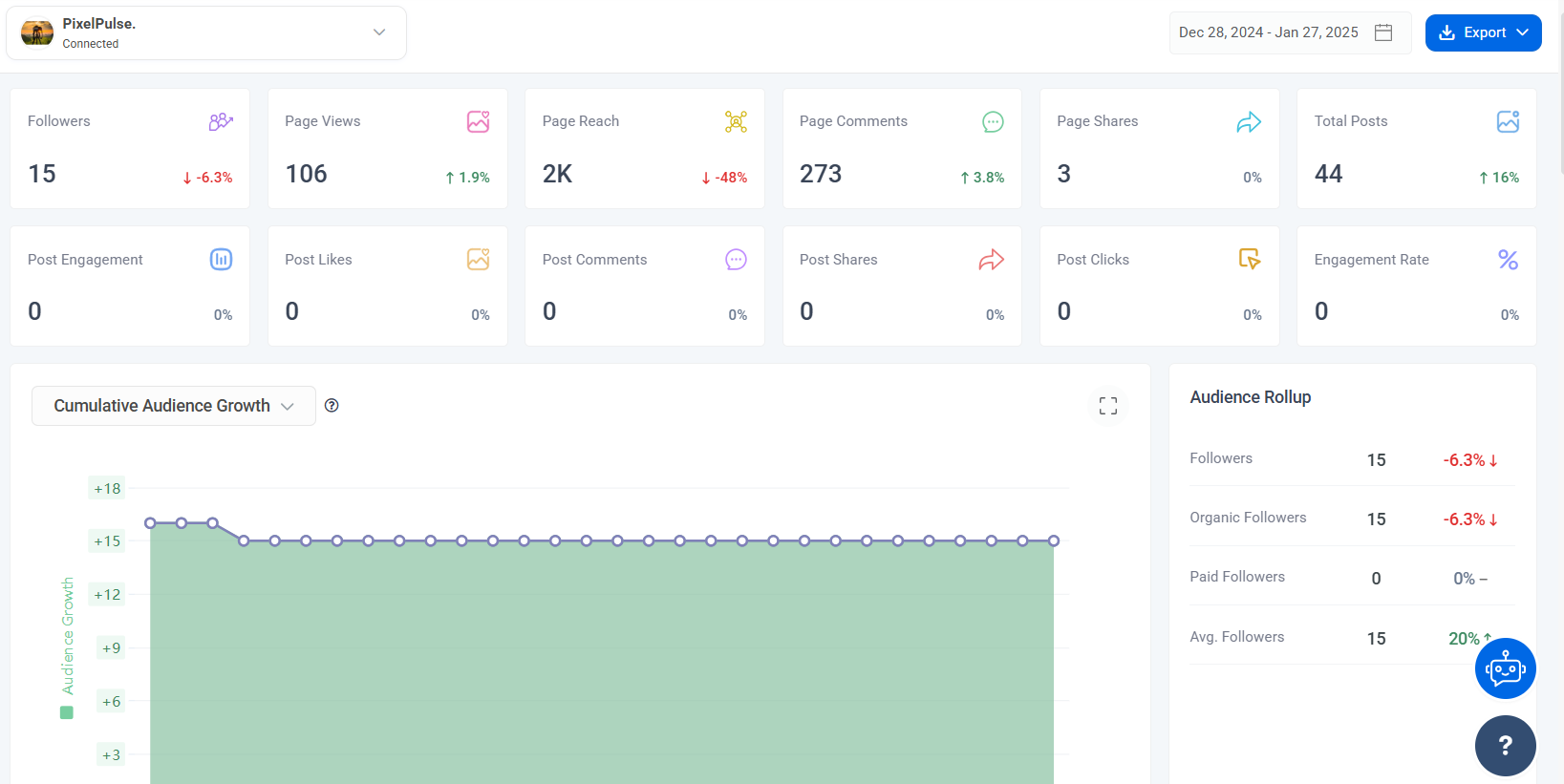Click the Page Comments bubble icon
Screen dimensions: 1564x784
click(993, 121)
